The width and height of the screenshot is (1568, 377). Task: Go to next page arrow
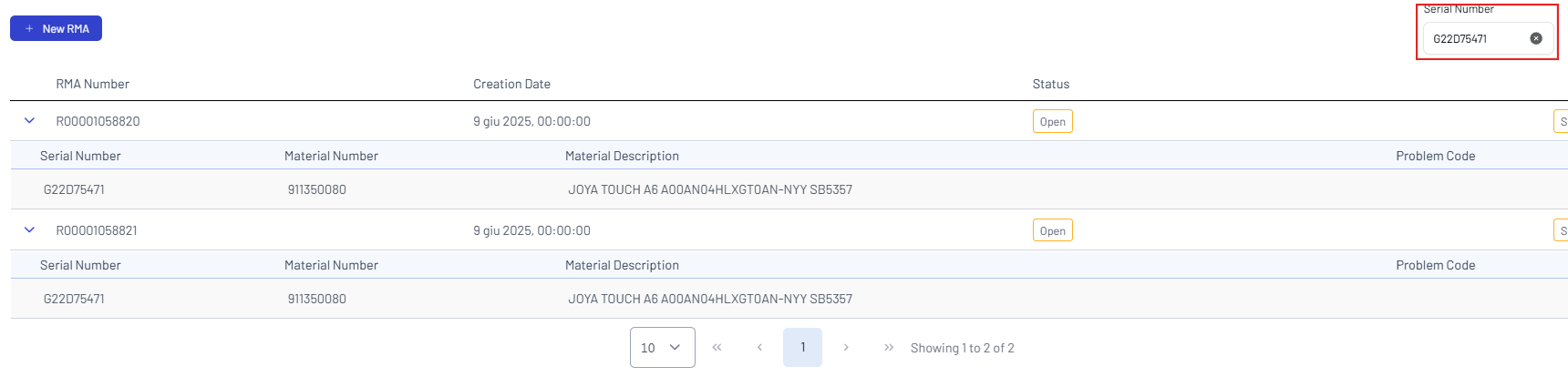846,347
